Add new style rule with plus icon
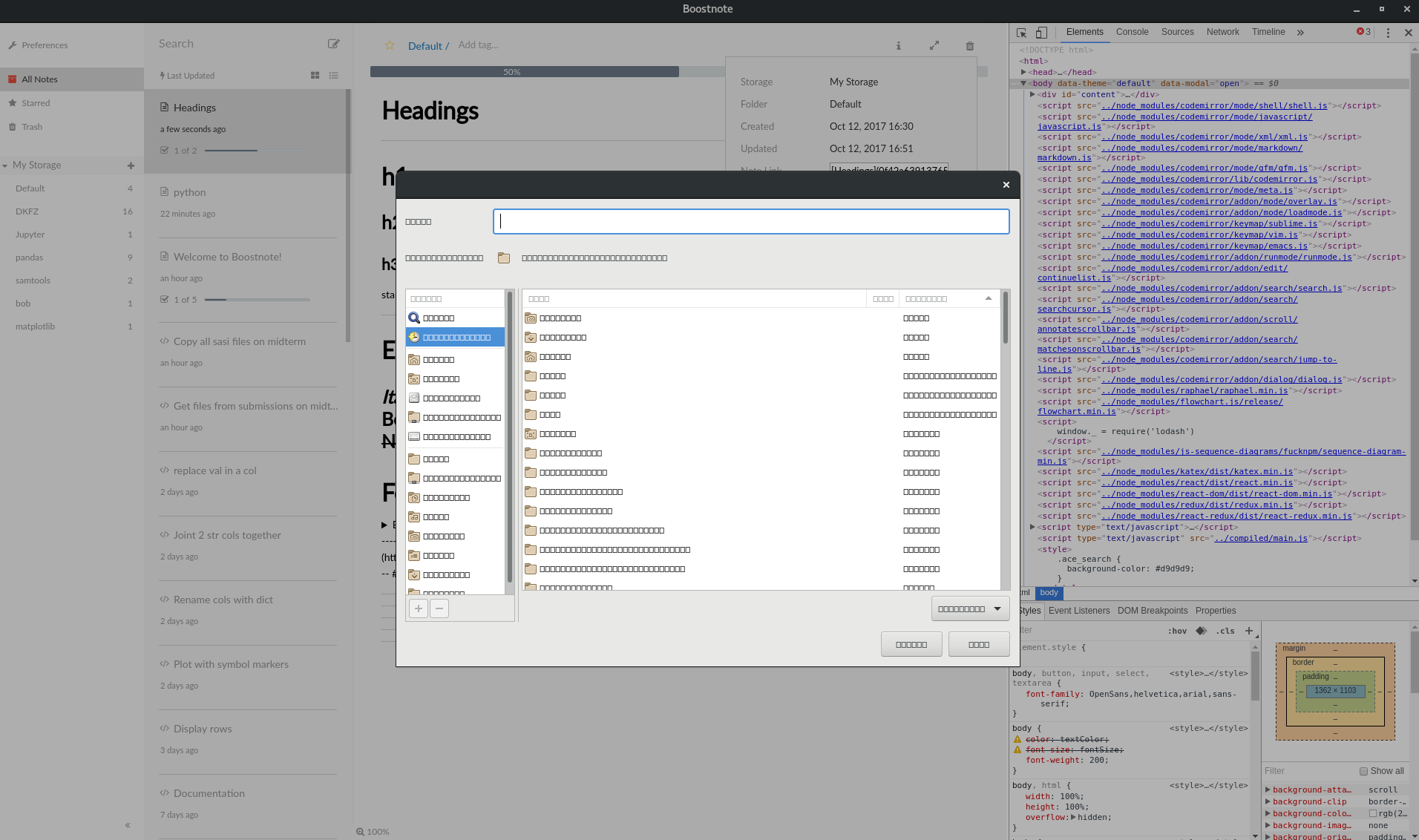This screenshot has width=1419, height=840. [x=1249, y=631]
